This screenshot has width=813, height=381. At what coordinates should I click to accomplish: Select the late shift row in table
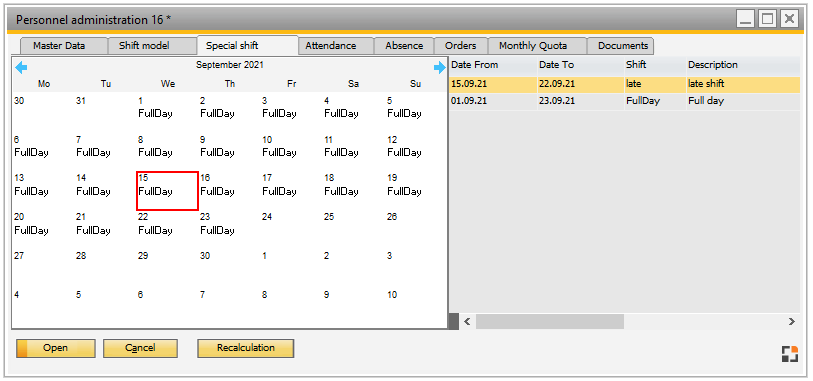coord(624,84)
